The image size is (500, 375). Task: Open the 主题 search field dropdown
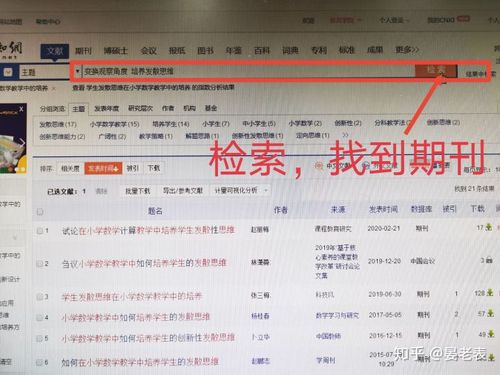[44, 72]
